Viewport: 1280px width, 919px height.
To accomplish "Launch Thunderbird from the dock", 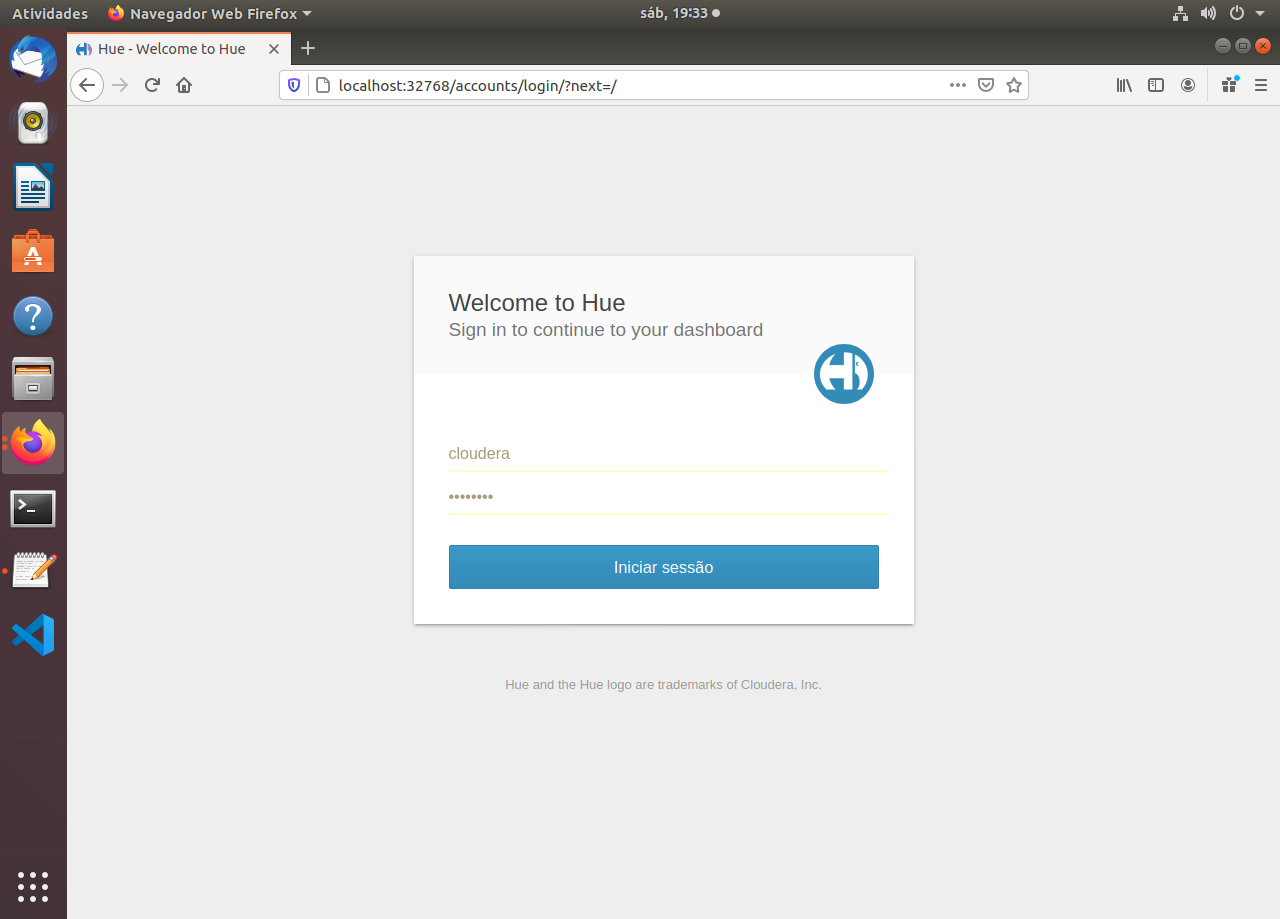I will coord(33,59).
